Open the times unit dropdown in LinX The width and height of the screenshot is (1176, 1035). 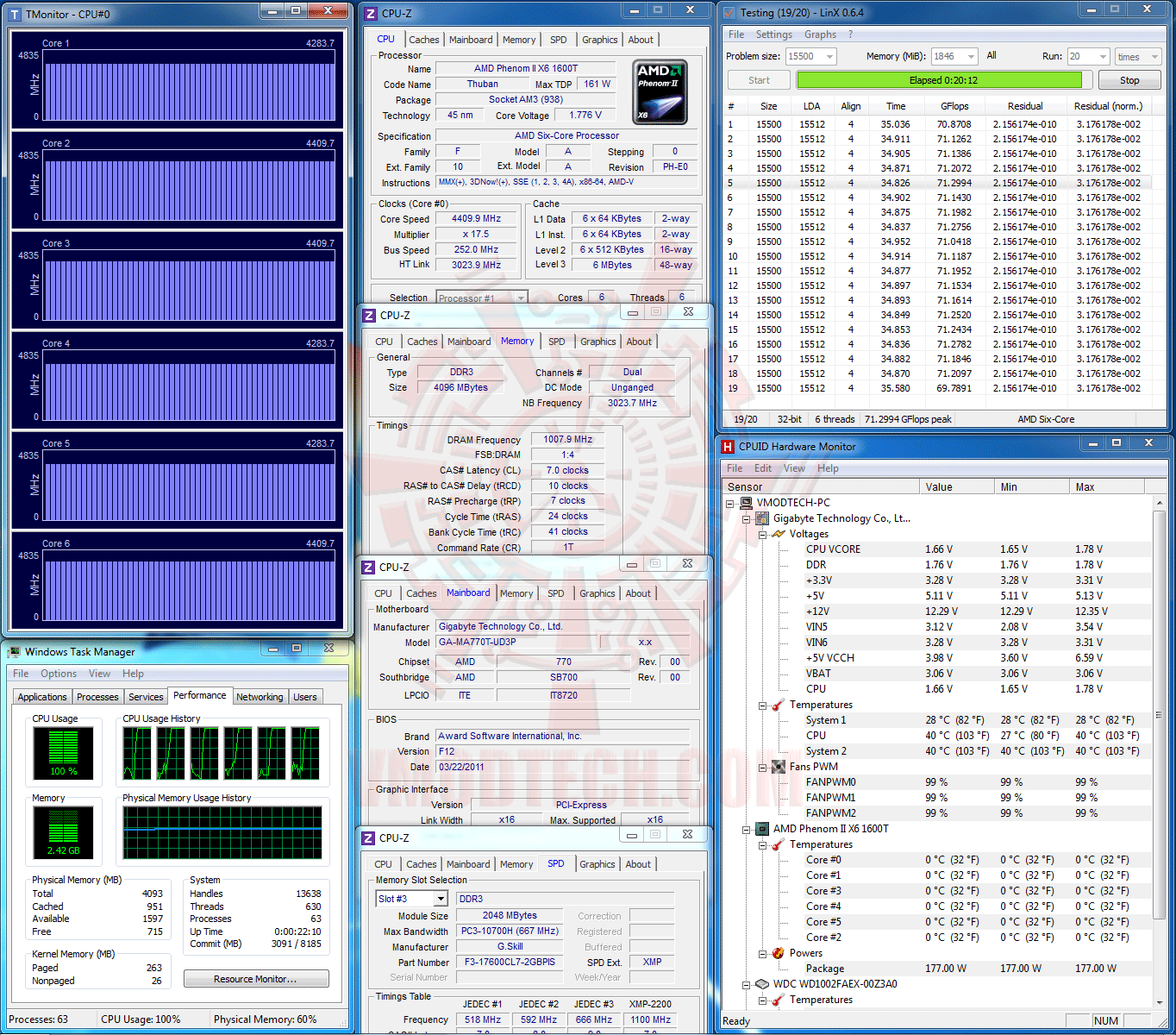click(x=1154, y=57)
